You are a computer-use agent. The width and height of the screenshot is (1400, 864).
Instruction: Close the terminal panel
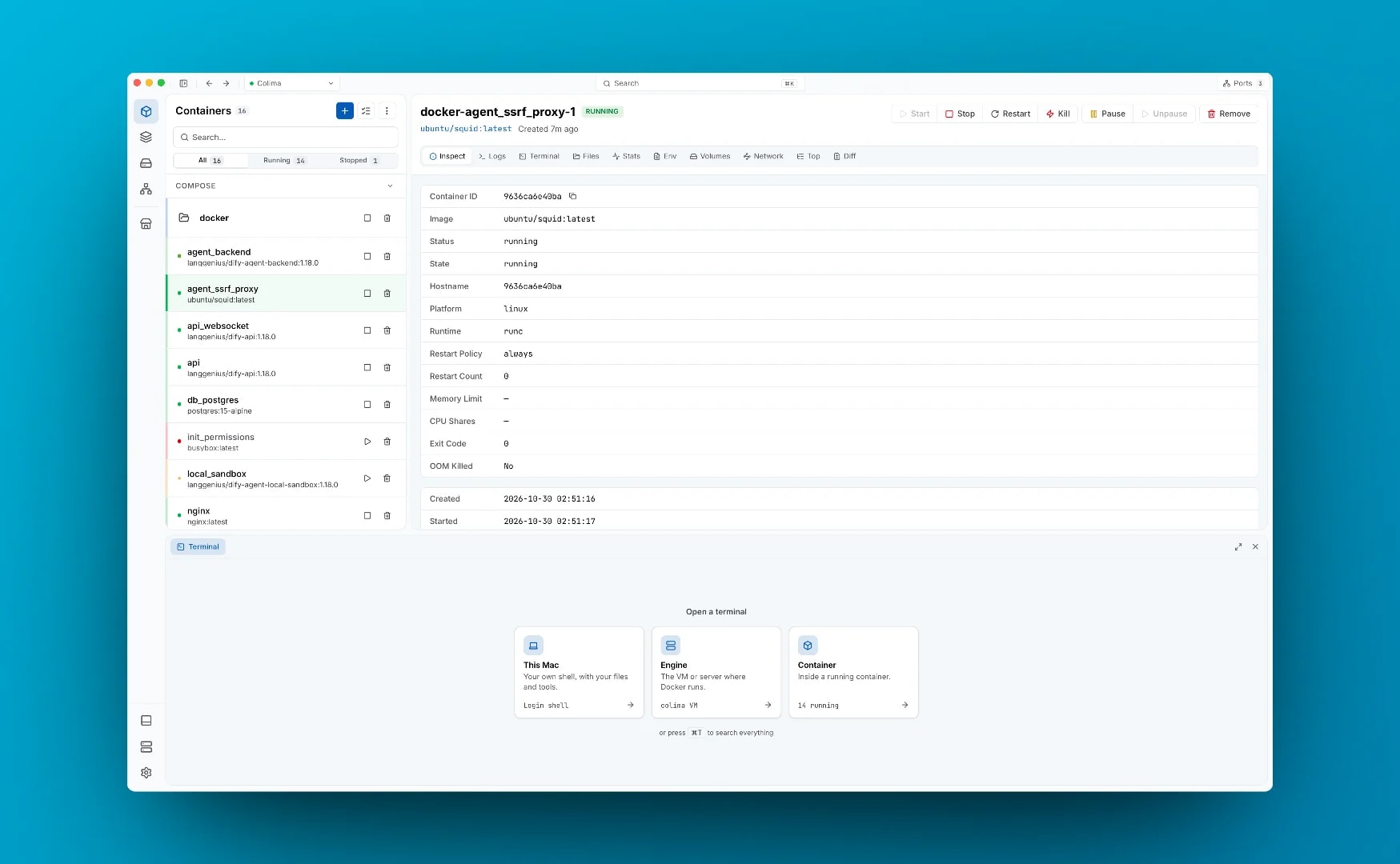point(1255,547)
